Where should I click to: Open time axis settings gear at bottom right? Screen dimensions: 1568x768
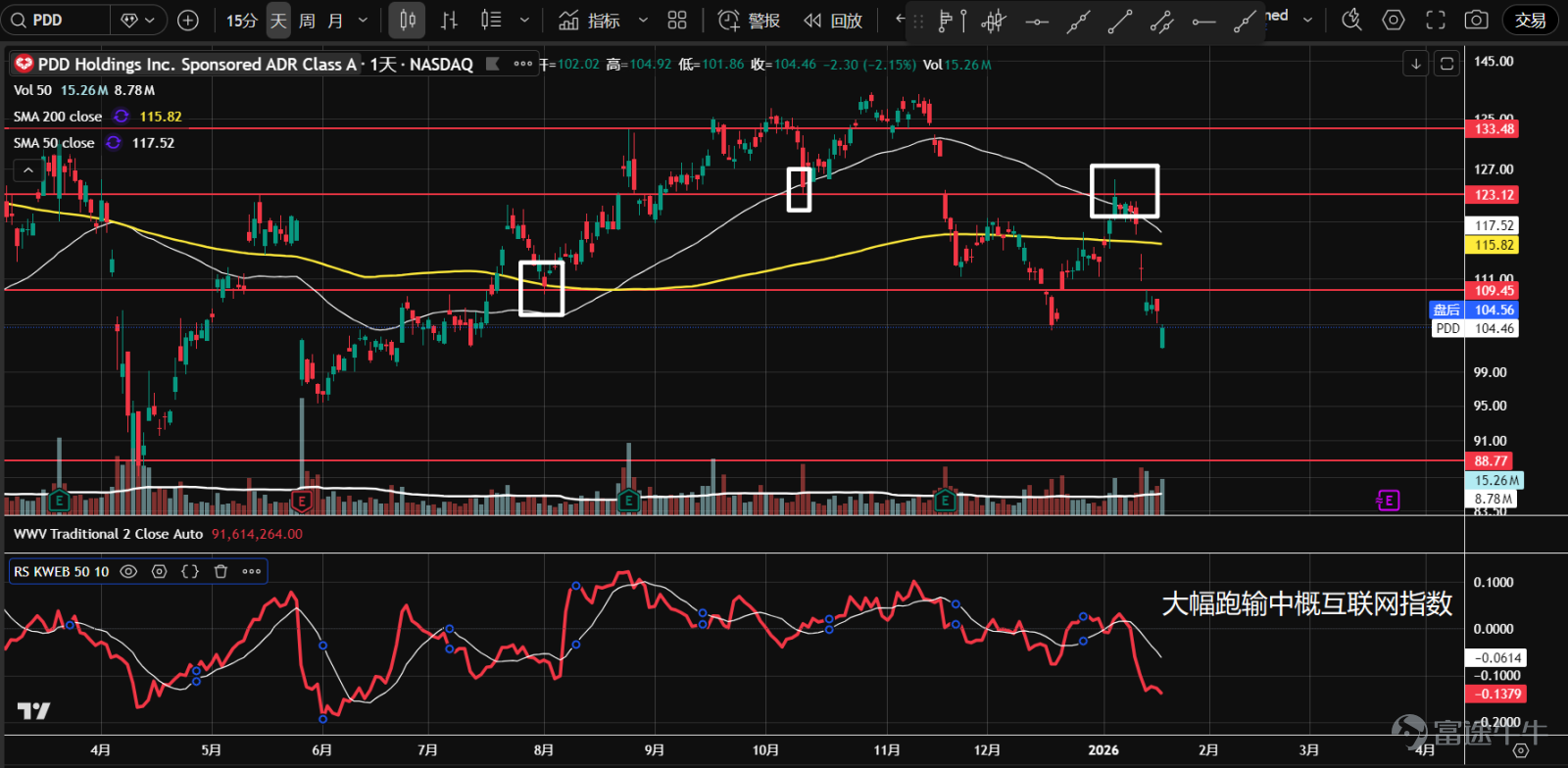(1520, 750)
